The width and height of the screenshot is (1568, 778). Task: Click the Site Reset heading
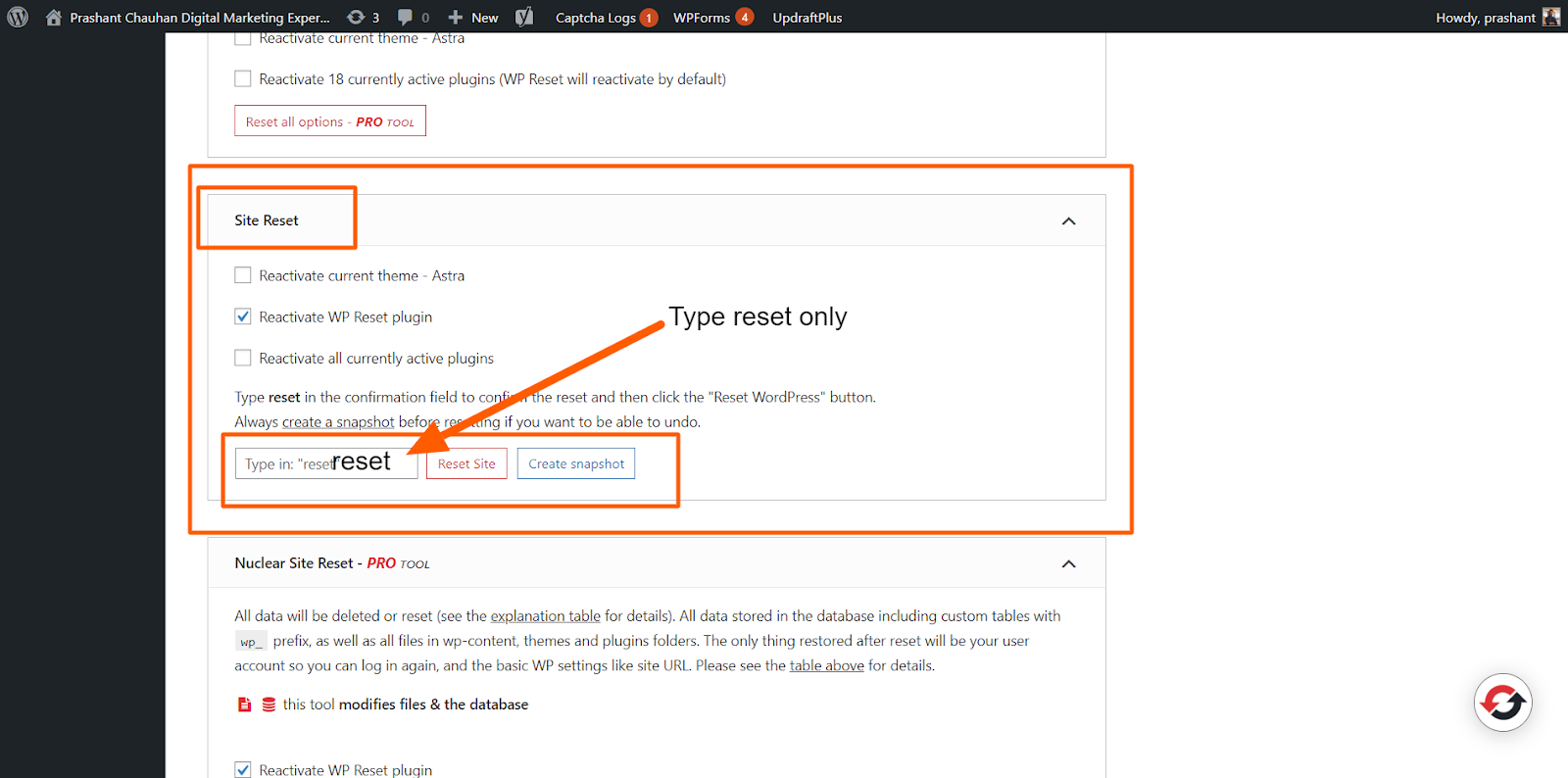(267, 220)
